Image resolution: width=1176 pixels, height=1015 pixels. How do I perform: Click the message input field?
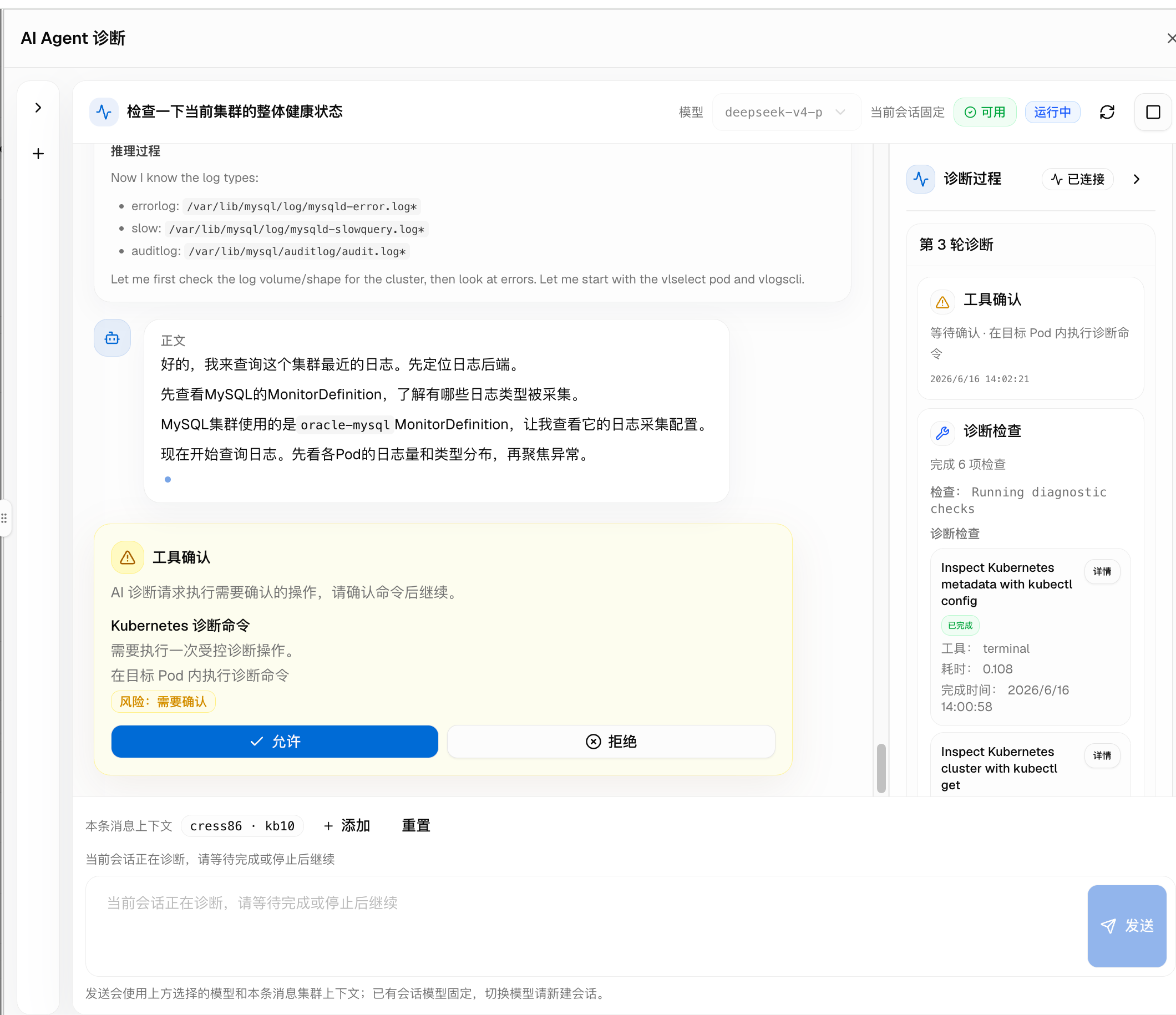pos(585,925)
